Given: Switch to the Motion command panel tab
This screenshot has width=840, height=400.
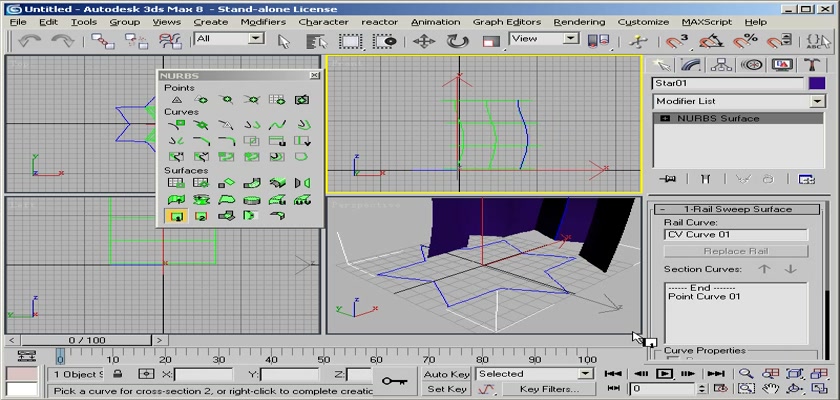Looking at the screenshot, I should coord(752,65).
